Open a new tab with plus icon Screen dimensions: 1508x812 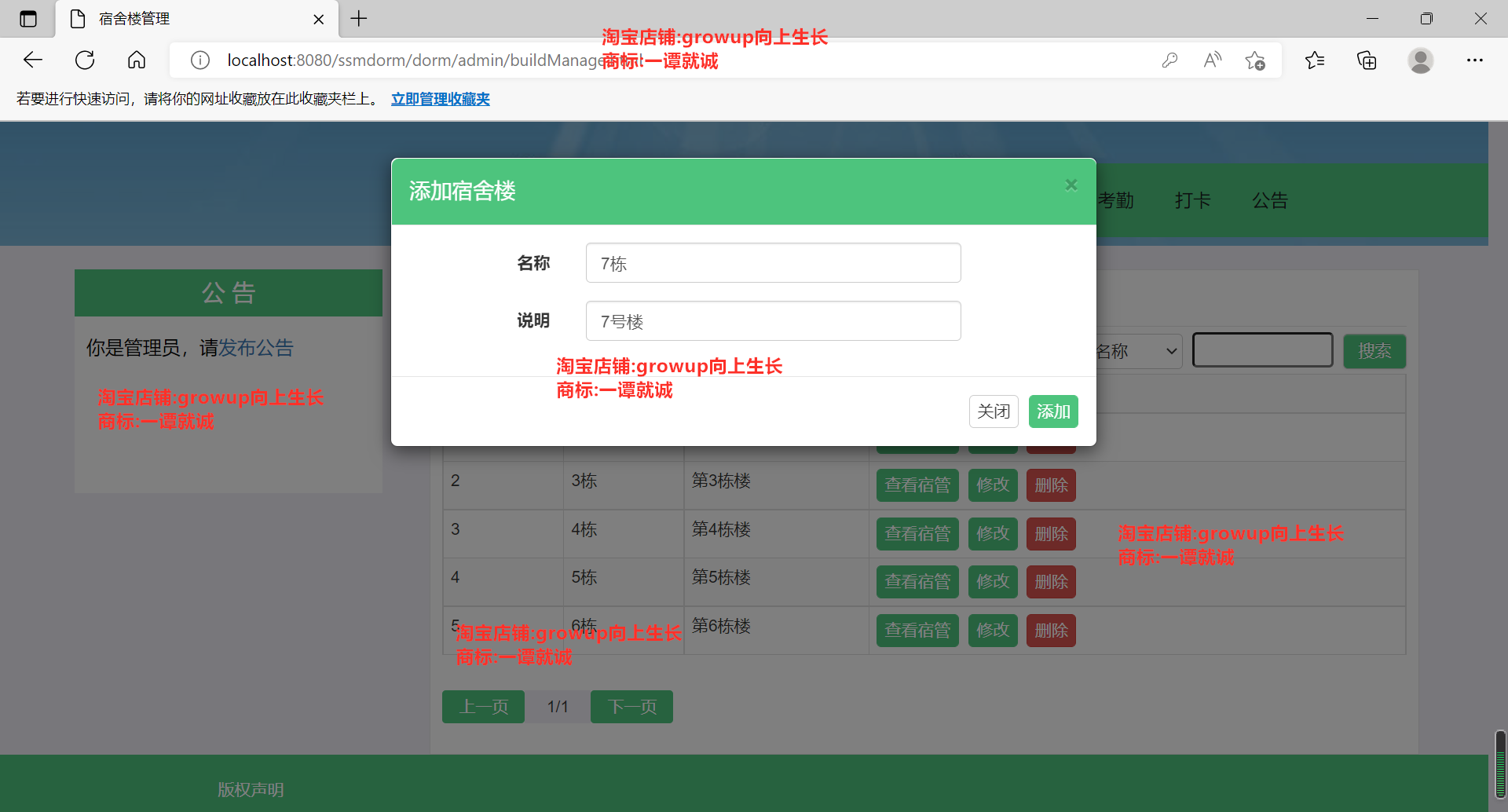[x=359, y=19]
